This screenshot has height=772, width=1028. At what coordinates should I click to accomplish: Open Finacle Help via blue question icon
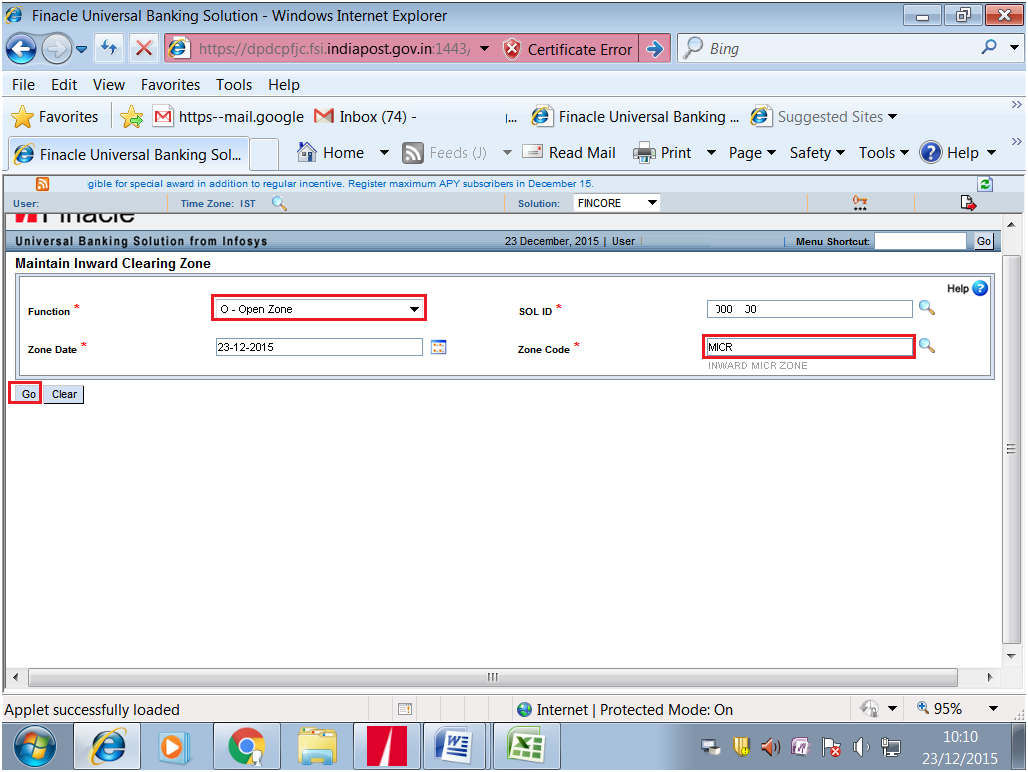coord(979,288)
